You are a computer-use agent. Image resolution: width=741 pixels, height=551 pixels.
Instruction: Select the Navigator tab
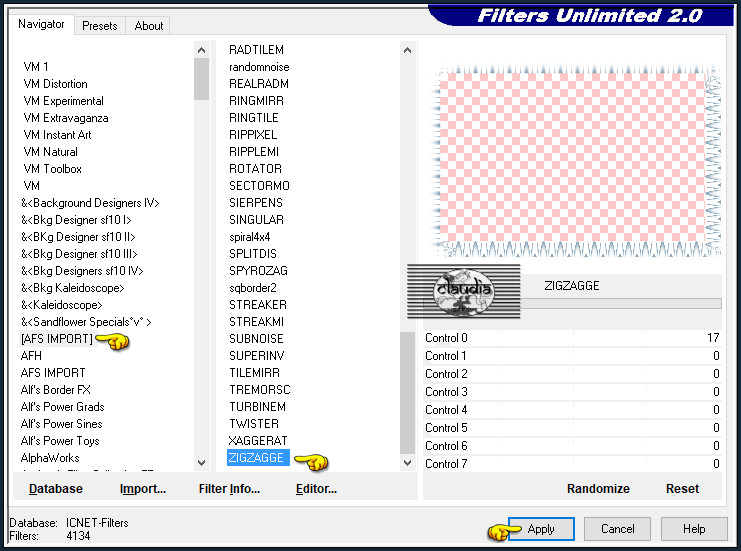click(x=41, y=24)
